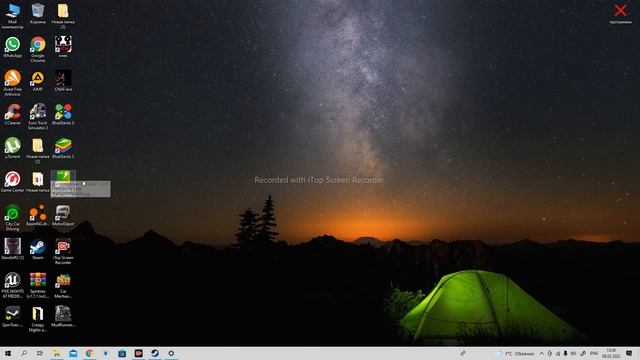640x360 pixels.
Task: Launch the MudRunner desktop icon
Action: point(63,316)
